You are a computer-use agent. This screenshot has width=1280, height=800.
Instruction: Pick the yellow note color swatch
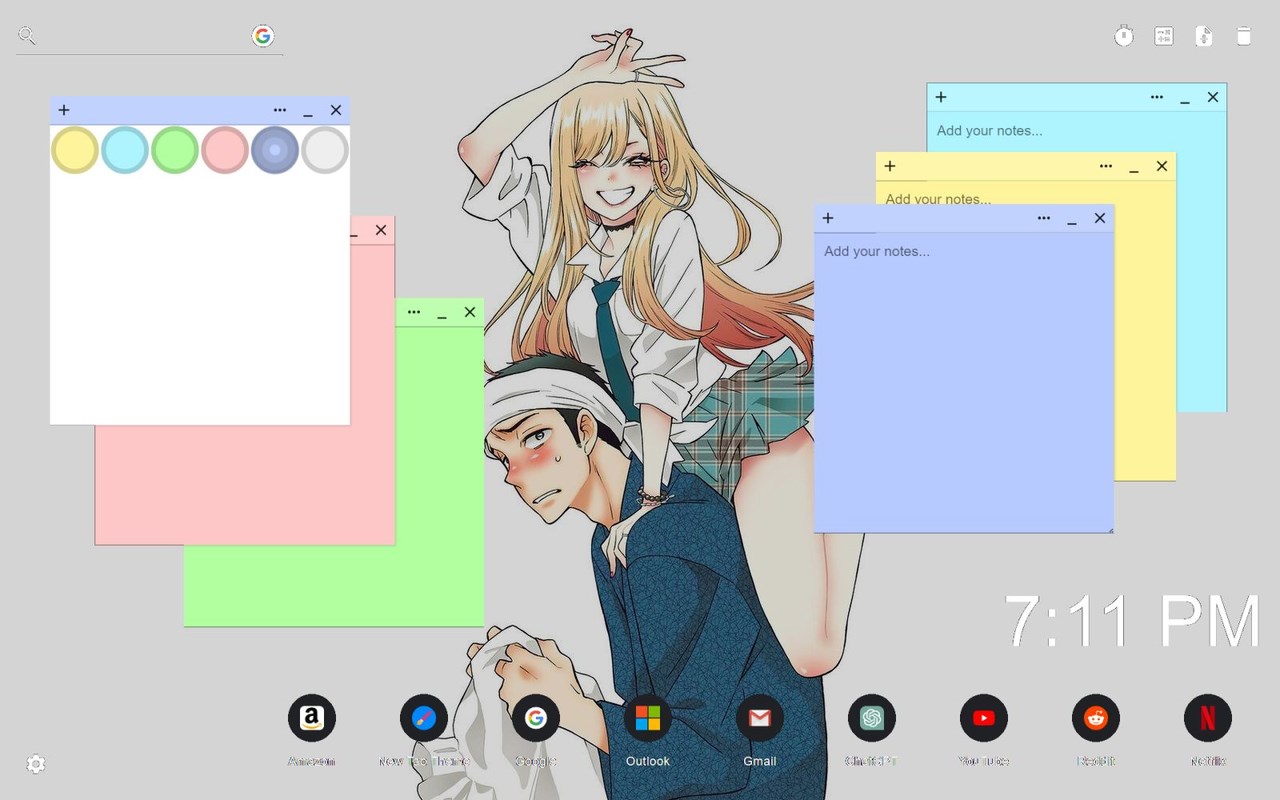coord(75,150)
